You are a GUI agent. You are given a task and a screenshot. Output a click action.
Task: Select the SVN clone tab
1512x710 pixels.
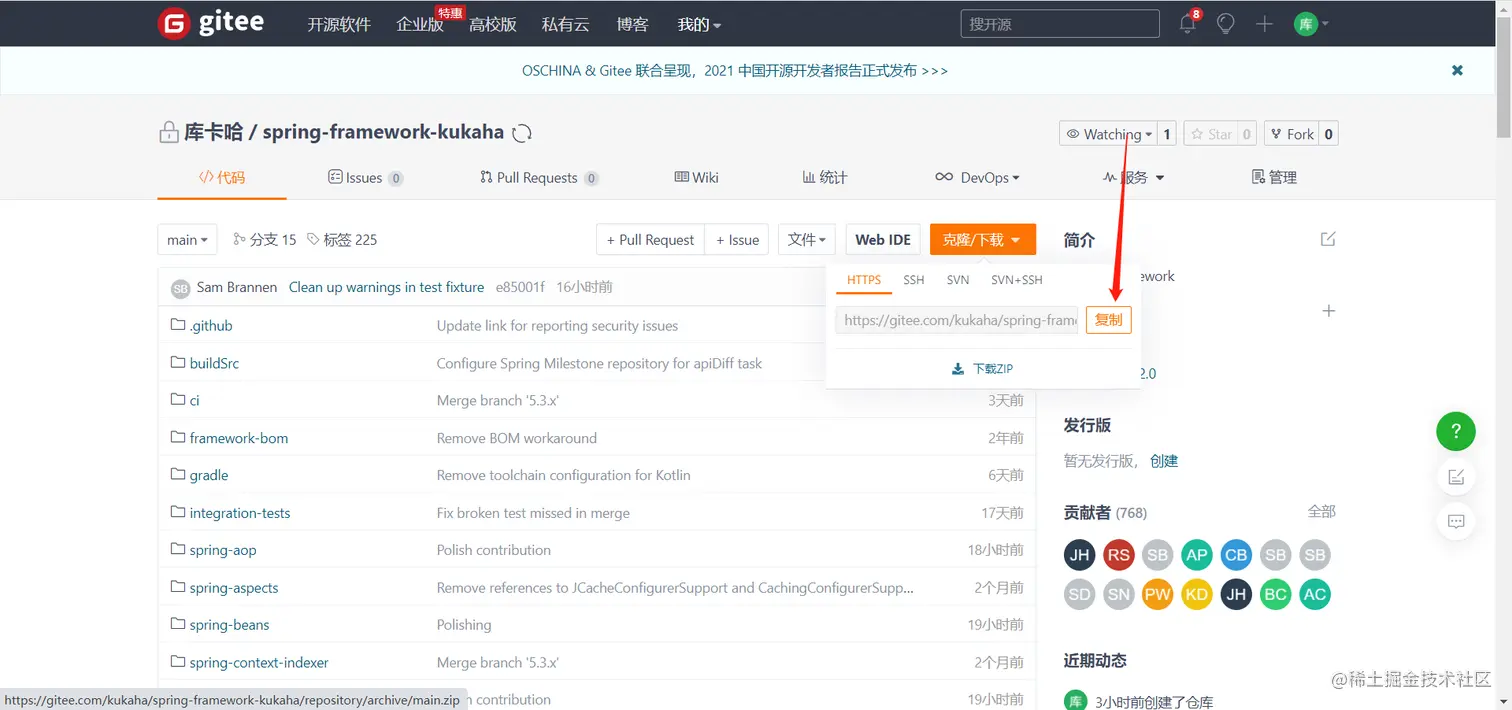(x=958, y=280)
